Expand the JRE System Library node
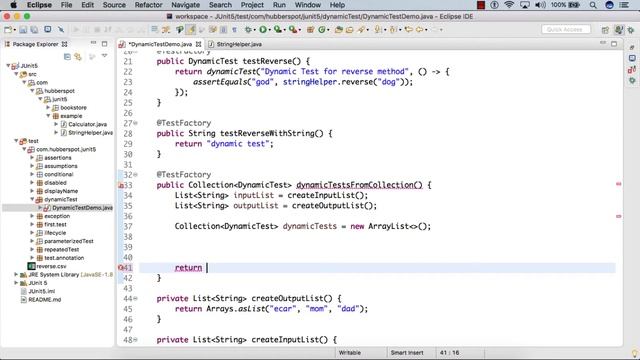640x360 pixels. pos(16,274)
